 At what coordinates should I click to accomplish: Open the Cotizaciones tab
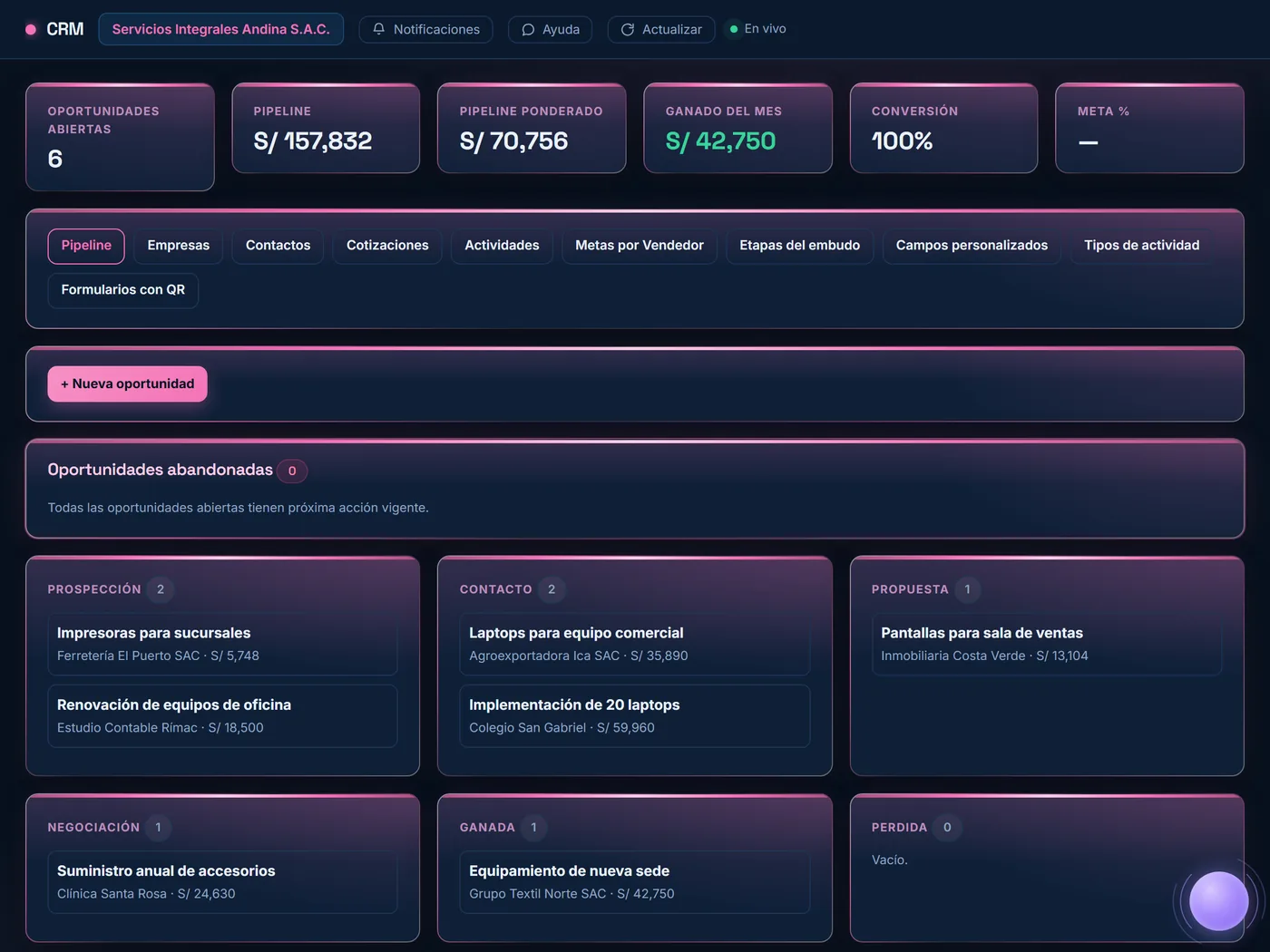tap(387, 246)
